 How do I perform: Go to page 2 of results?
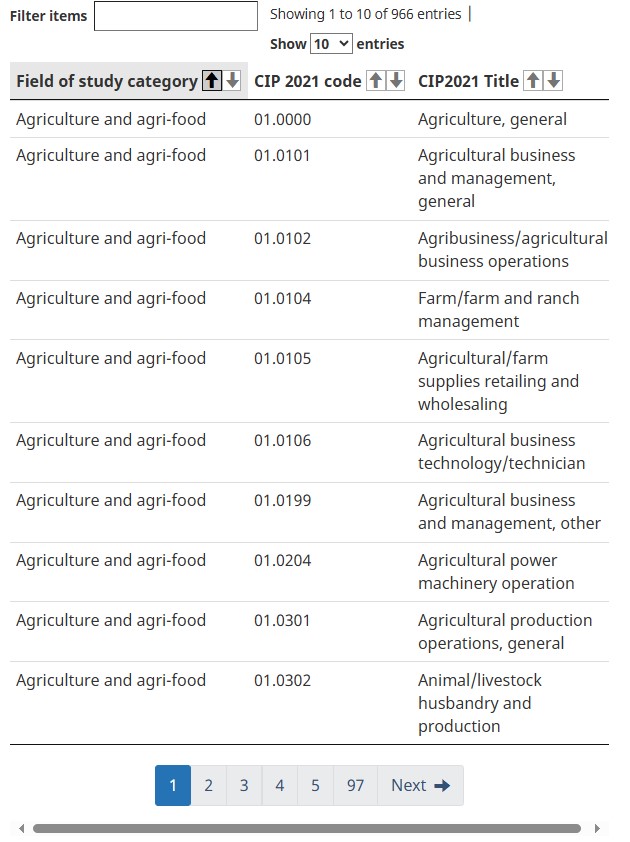click(208, 786)
